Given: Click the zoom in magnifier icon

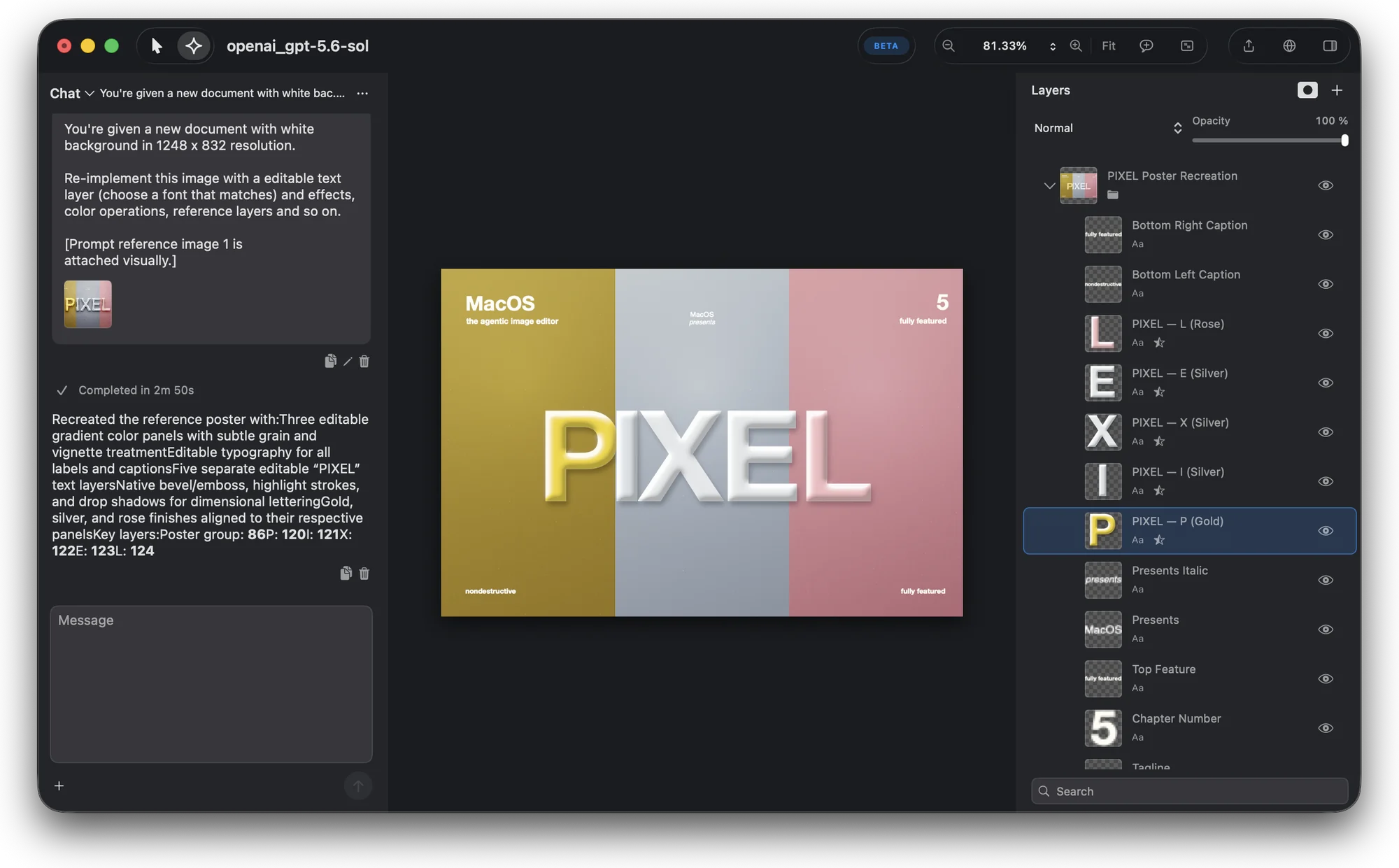Looking at the screenshot, I should pos(1076,46).
